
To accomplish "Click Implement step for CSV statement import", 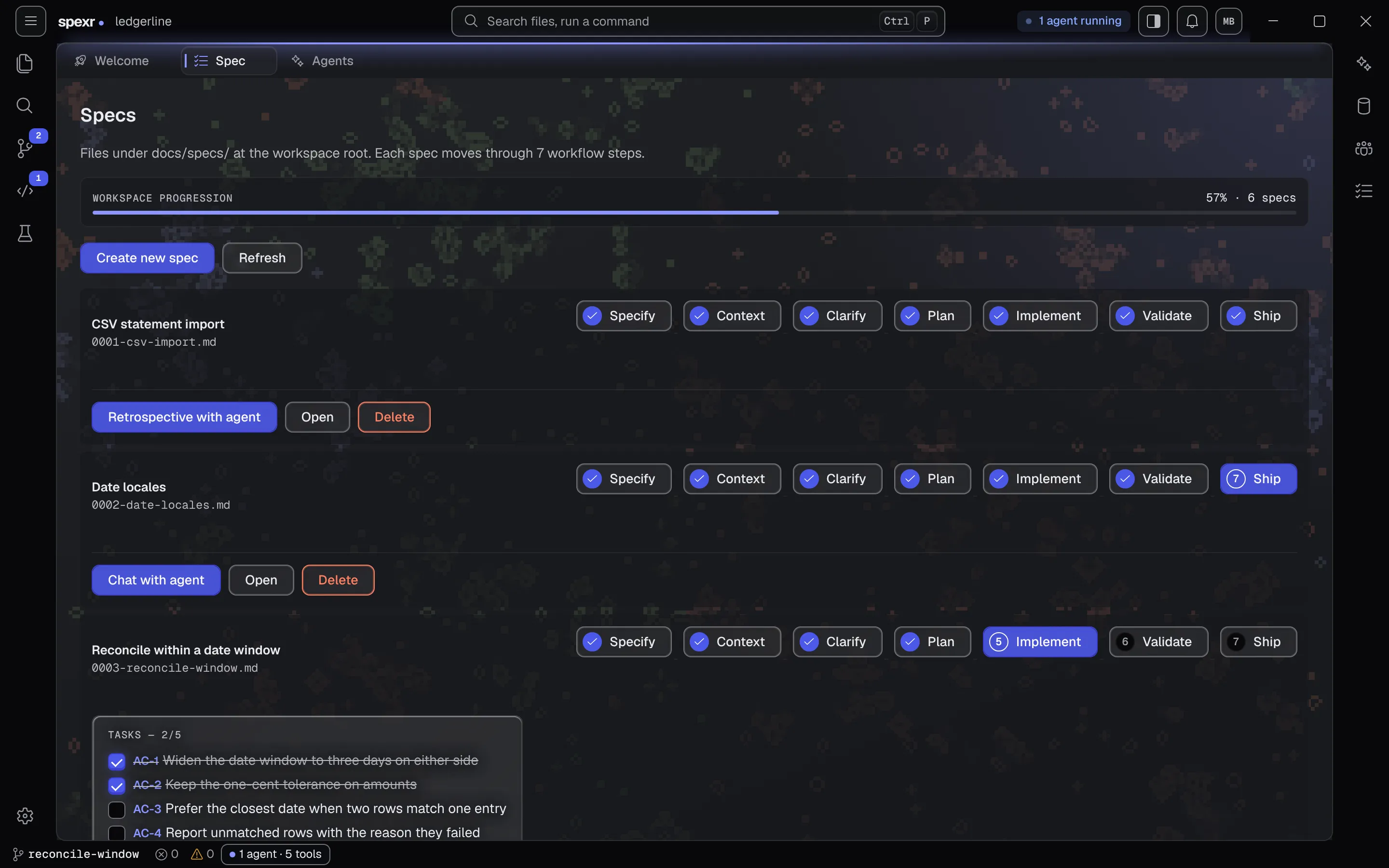I will [1039, 316].
